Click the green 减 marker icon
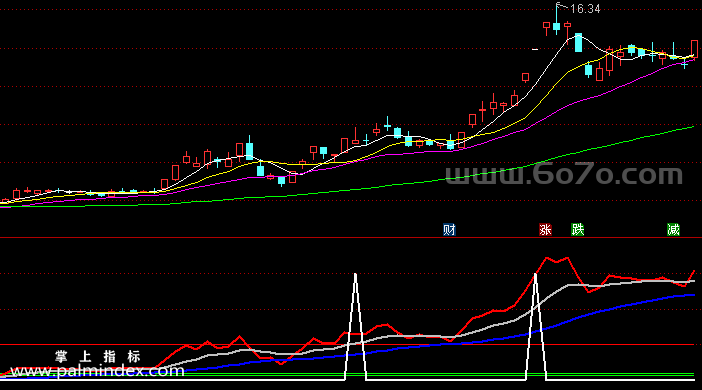The height and width of the screenshot is (390, 702). point(673,230)
